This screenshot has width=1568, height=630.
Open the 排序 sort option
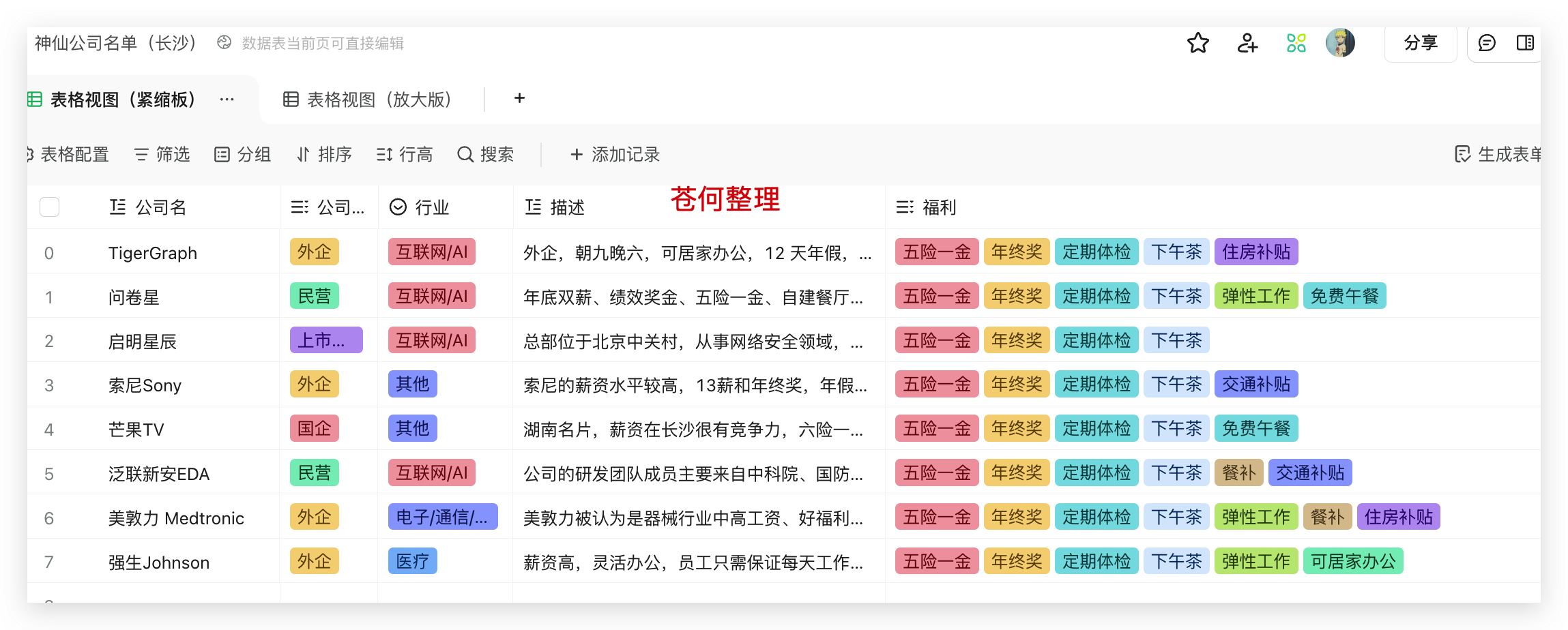[x=324, y=155]
